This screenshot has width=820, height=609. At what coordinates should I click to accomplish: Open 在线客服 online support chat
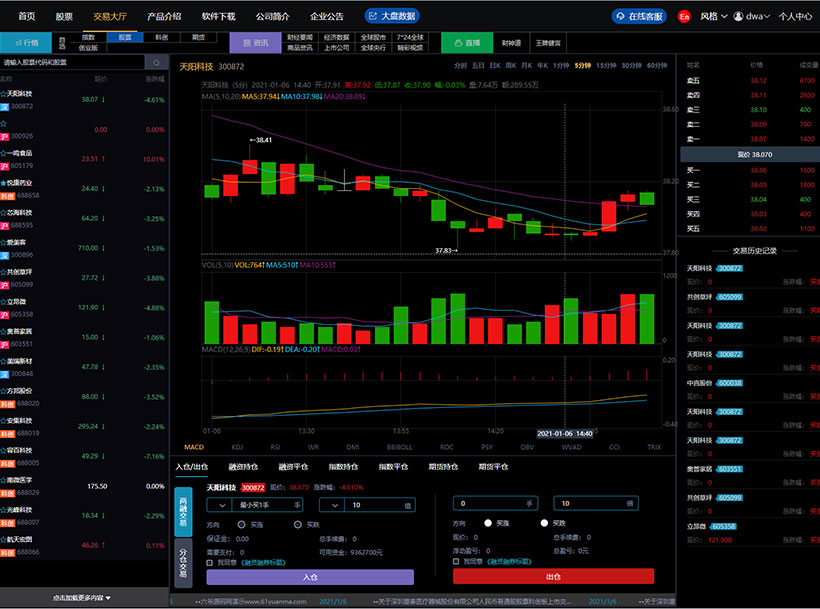(x=638, y=16)
